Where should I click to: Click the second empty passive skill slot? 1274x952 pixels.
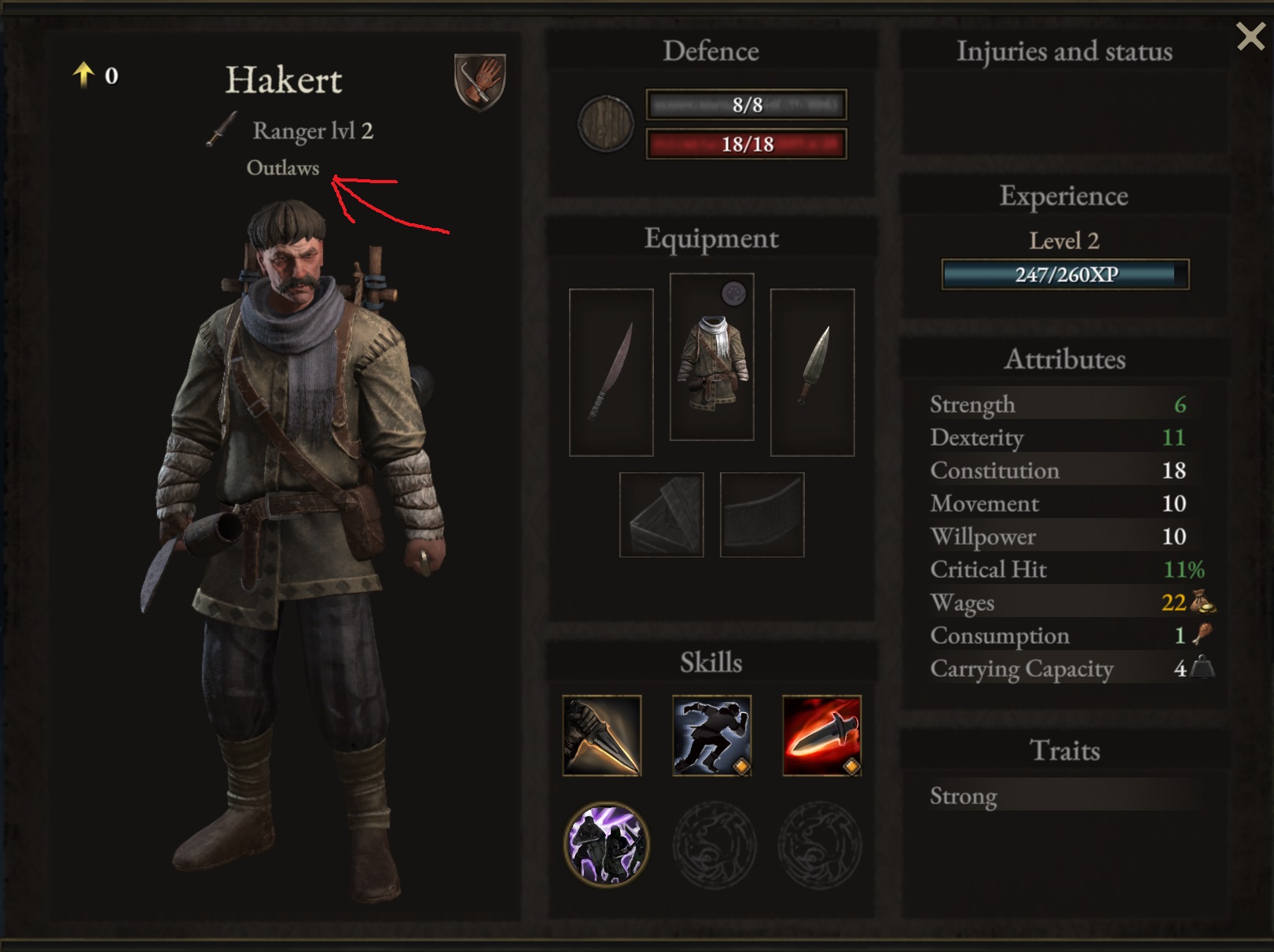(x=714, y=844)
